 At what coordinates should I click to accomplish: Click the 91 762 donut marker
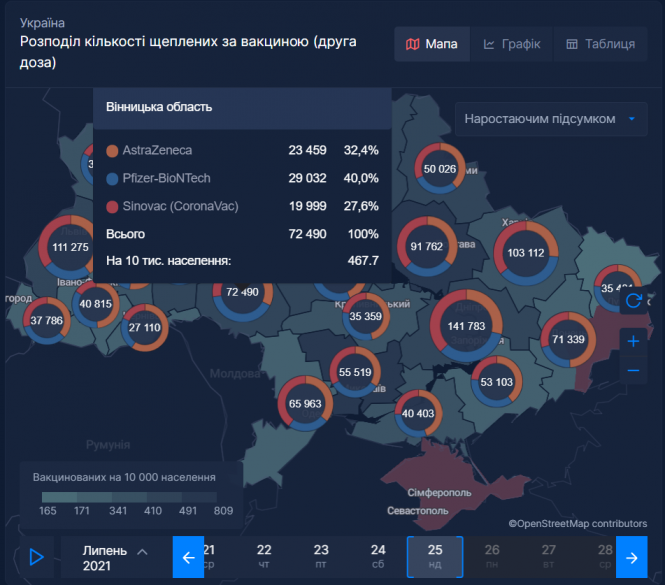(x=427, y=246)
